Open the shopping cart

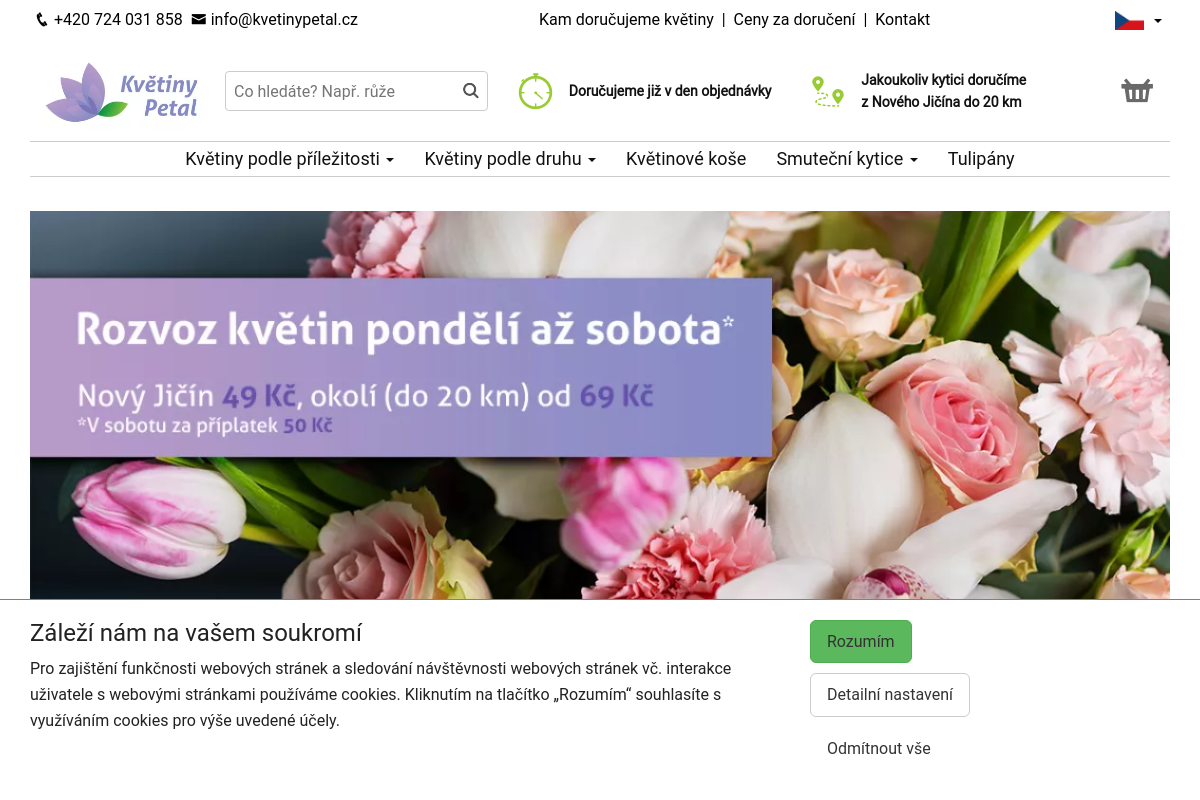[1137, 90]
